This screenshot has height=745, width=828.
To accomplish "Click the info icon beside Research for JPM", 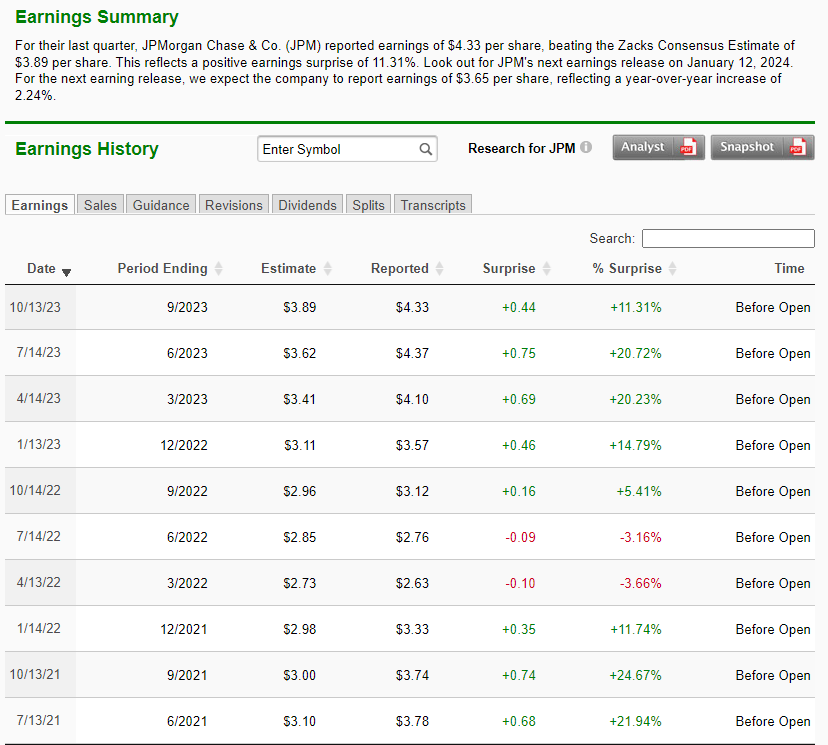I will click(586, 147).
